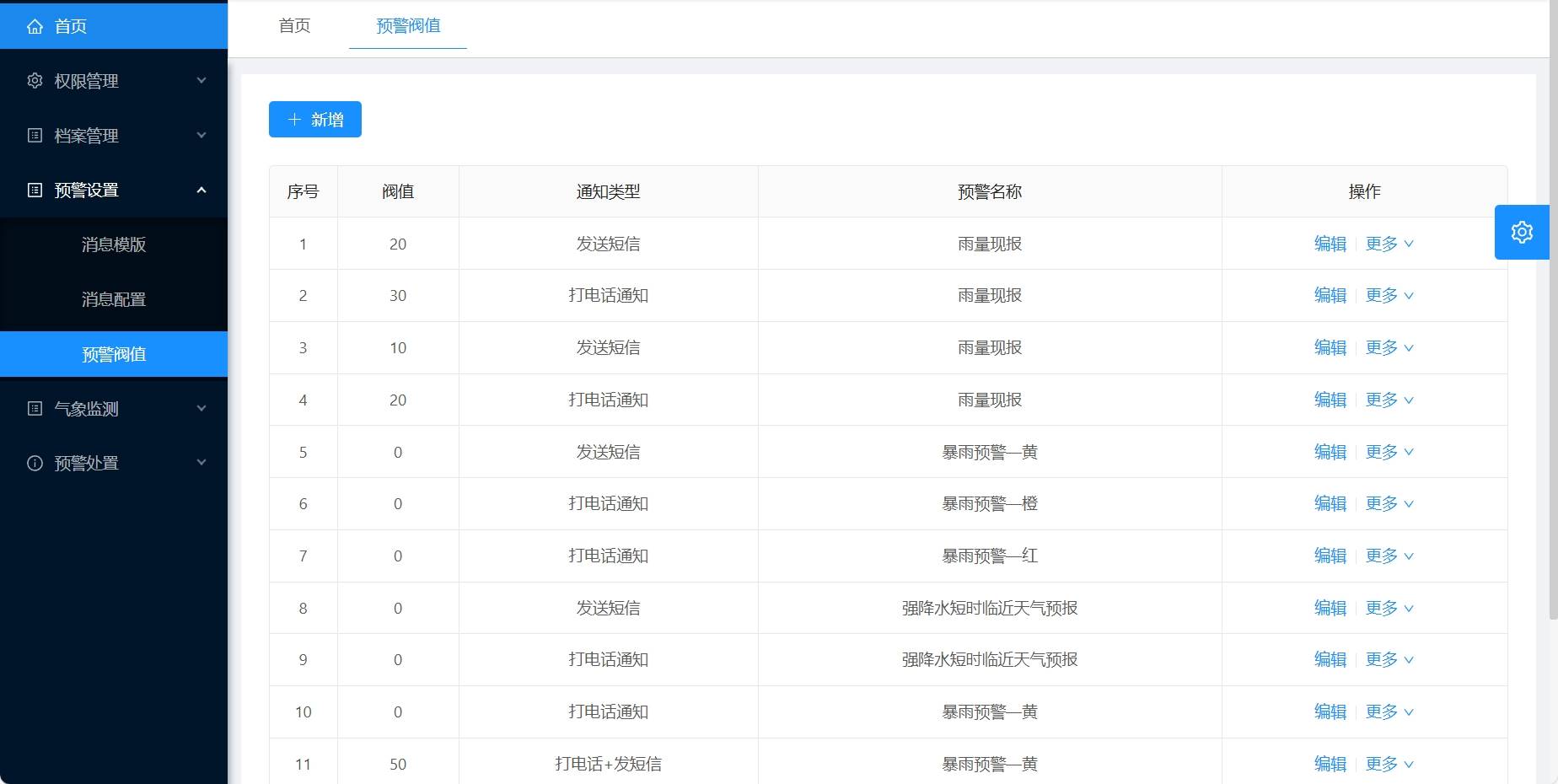Click the gear icon beside 权限管理
Viewport: 1558px width, 784px height.
(35, 81)
